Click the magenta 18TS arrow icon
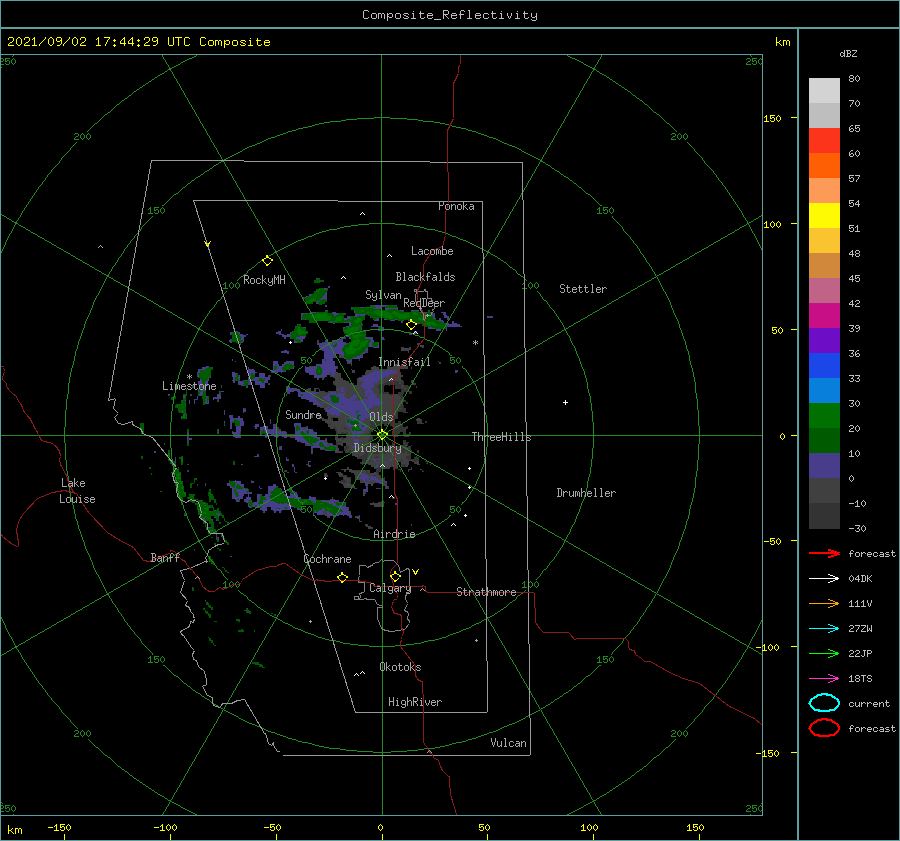 (x=824, y=679)
